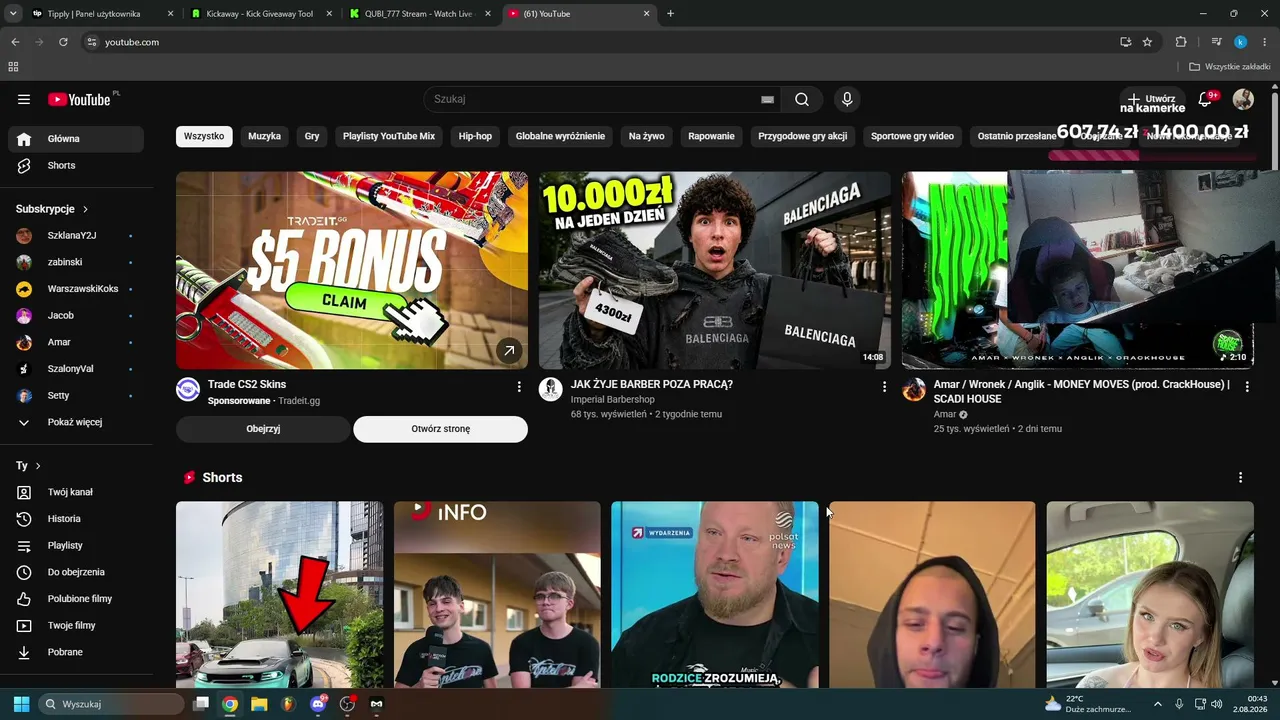Open the on-screen keyboard icon in search
The height and width of the screenshot is (720, 1280).
767,100
